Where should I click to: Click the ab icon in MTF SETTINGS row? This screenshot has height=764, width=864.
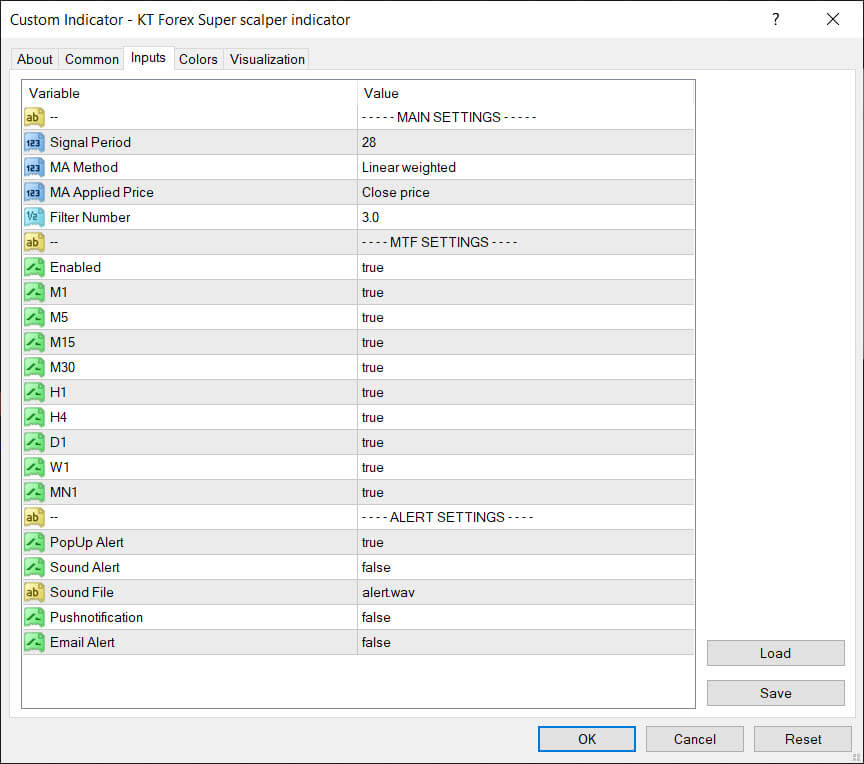coord(34,242)
